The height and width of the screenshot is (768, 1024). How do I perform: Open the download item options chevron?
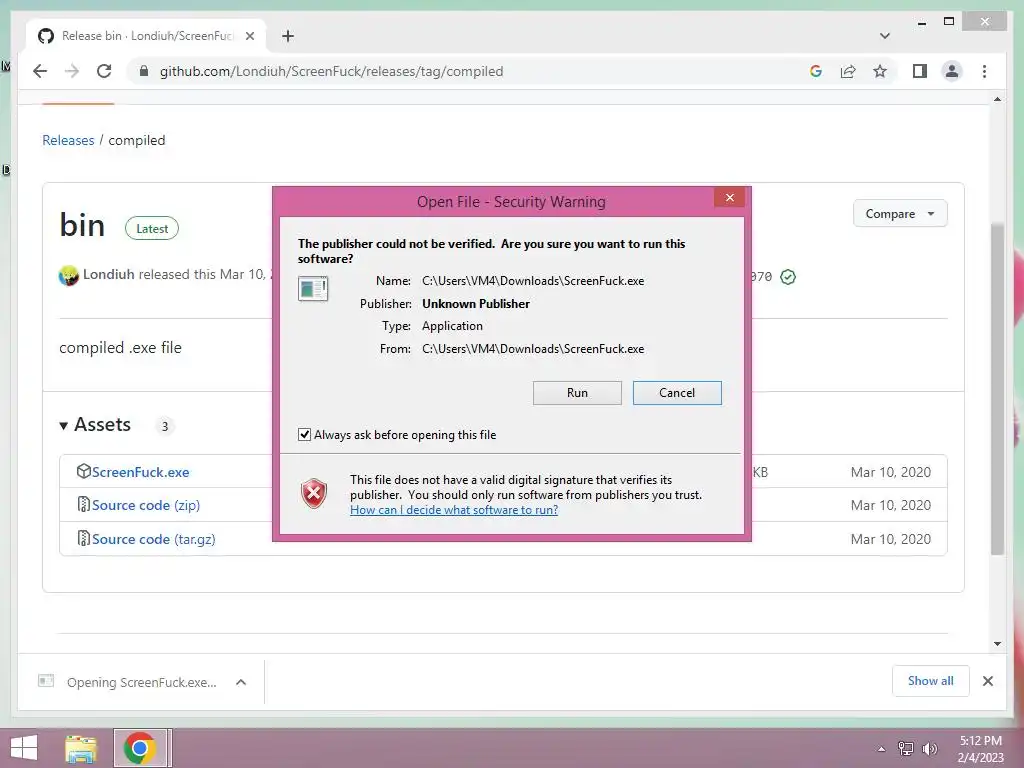point(241,682)
